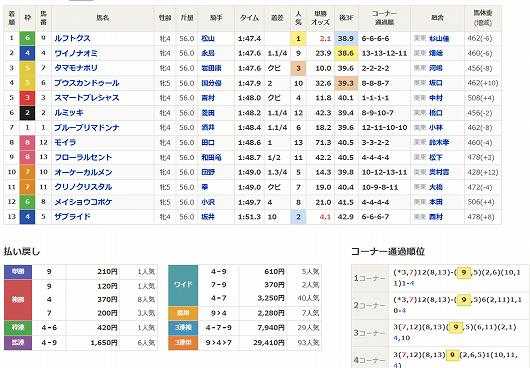Click the highlighted 38.6 last-3F cell

(x=346, y=53)
